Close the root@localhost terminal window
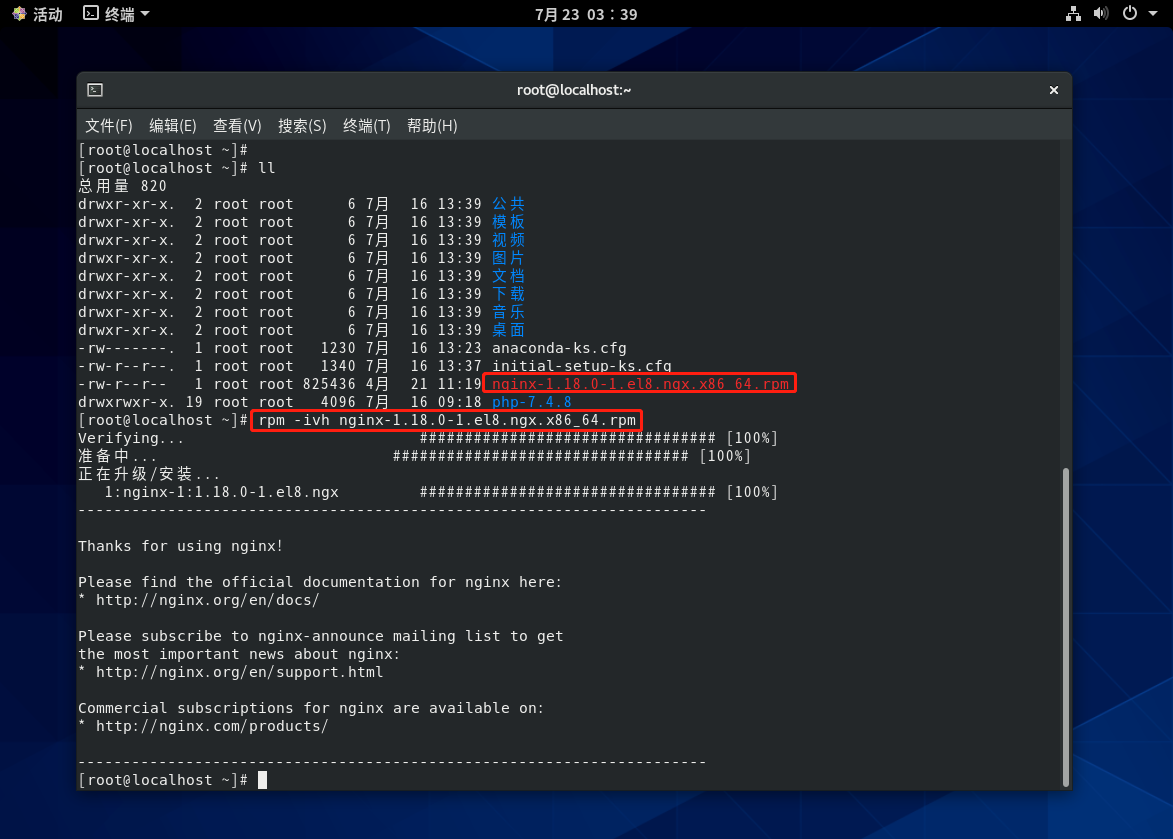 point(1053,90)
